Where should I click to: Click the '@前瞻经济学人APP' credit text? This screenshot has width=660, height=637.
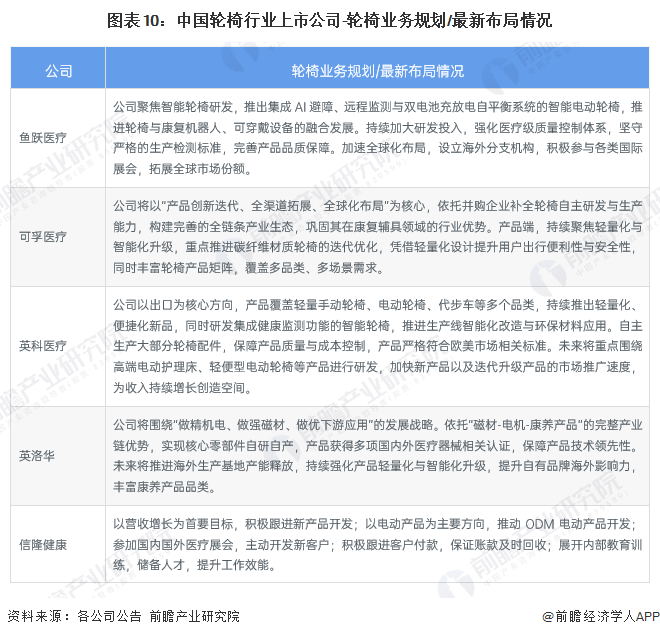pos(601,616)
